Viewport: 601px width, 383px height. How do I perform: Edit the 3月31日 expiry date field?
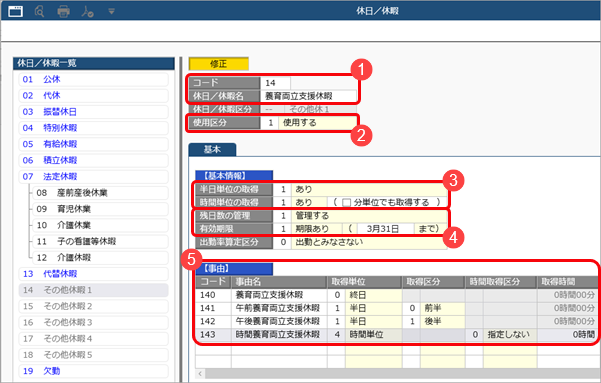coord(386,229)
